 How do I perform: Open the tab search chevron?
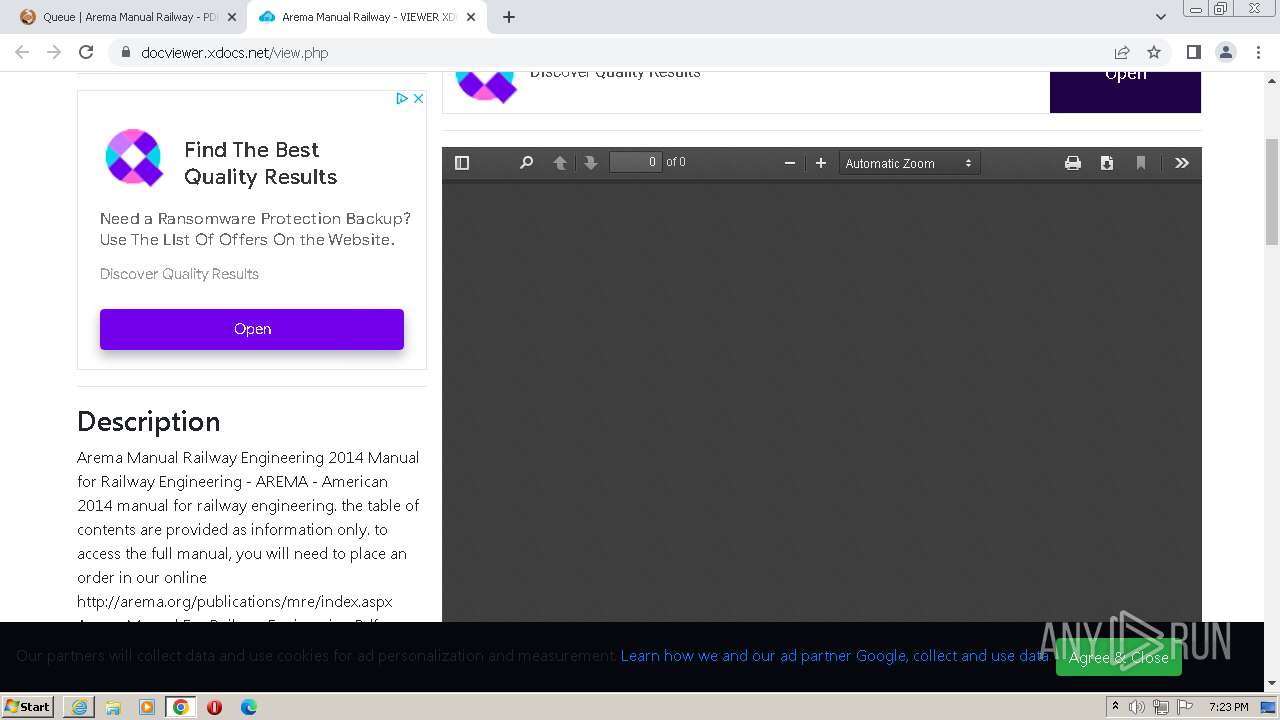coord(1160,17)
